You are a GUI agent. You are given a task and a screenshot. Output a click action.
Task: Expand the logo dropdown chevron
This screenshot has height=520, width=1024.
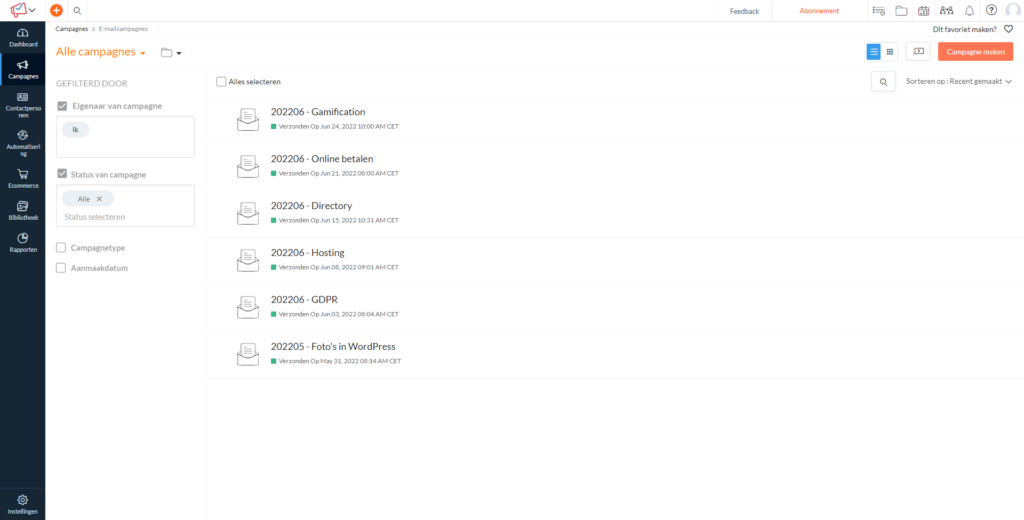(x=32, y=11)
